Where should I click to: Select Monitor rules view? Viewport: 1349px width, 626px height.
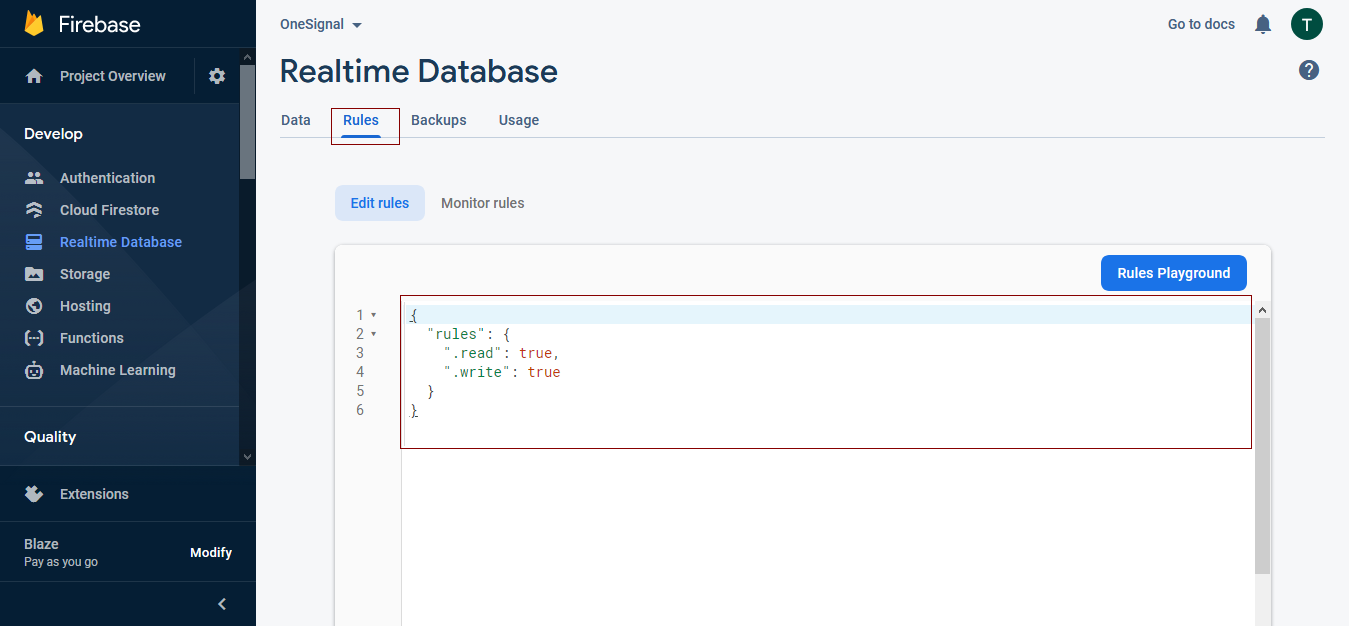482,203
